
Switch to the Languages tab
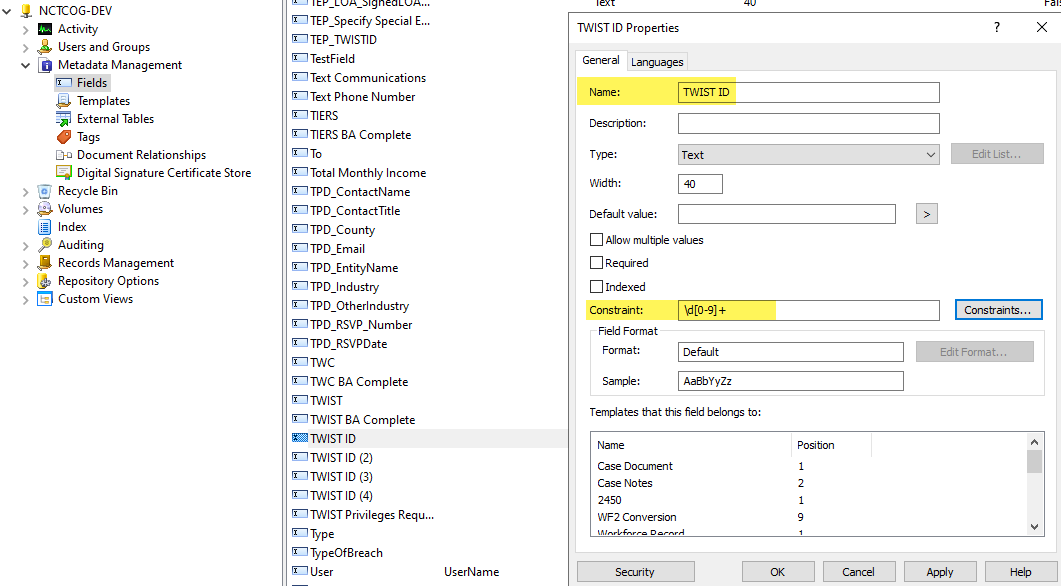657,62
